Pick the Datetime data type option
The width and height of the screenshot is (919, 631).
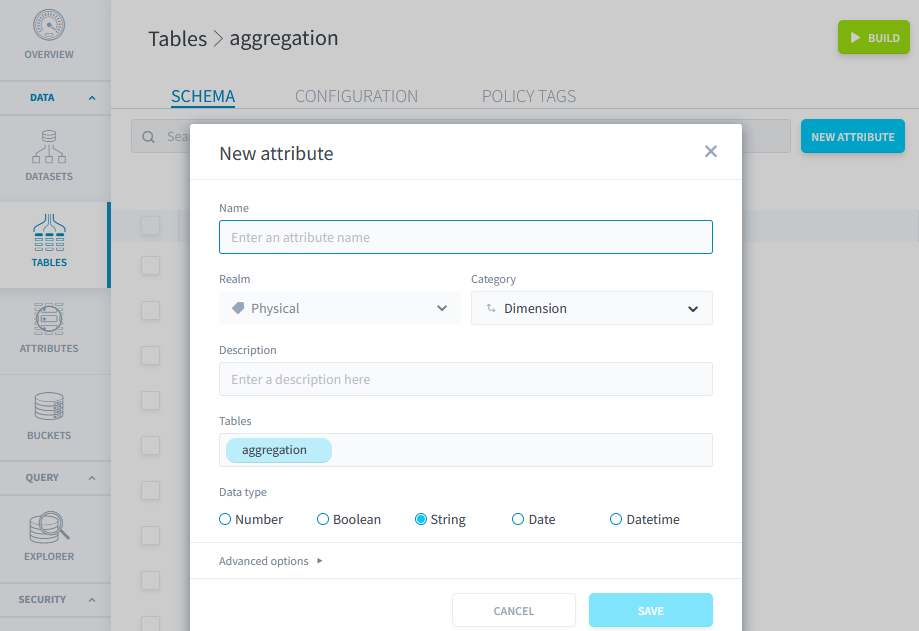[616, 519]
